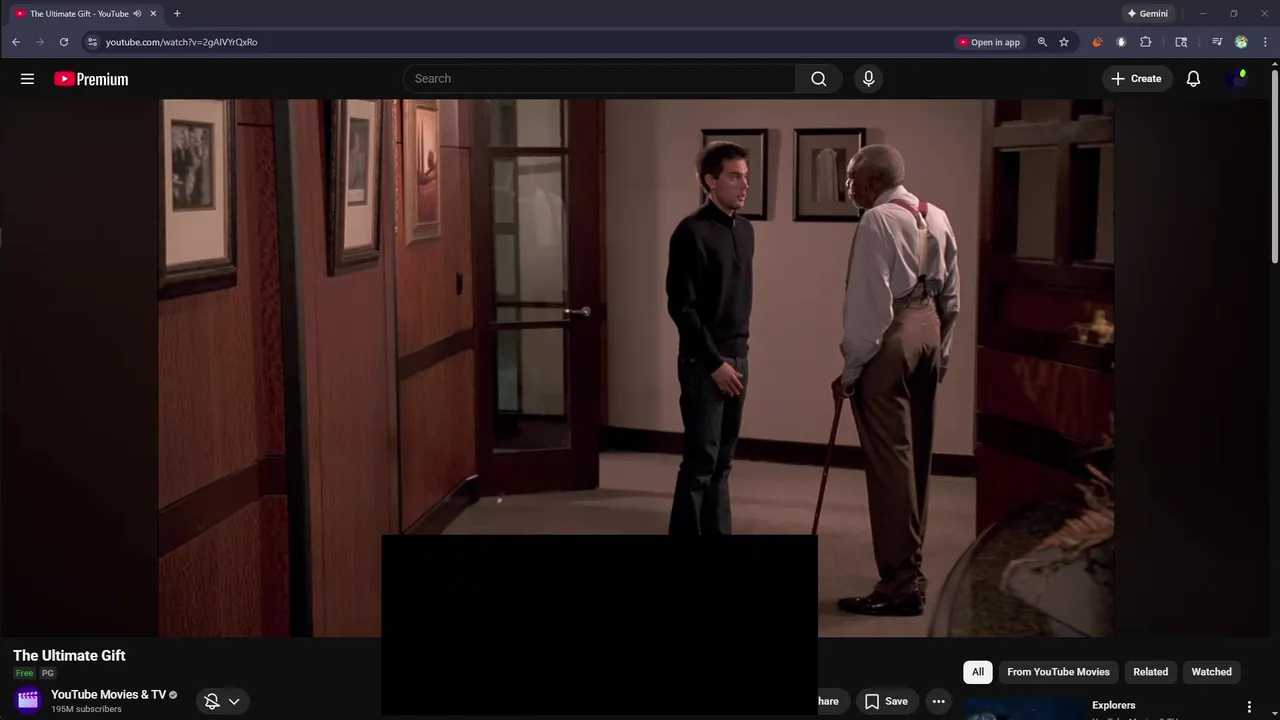1280x720 pixels.
Task: Reload the page
Action: pos(64,42)
